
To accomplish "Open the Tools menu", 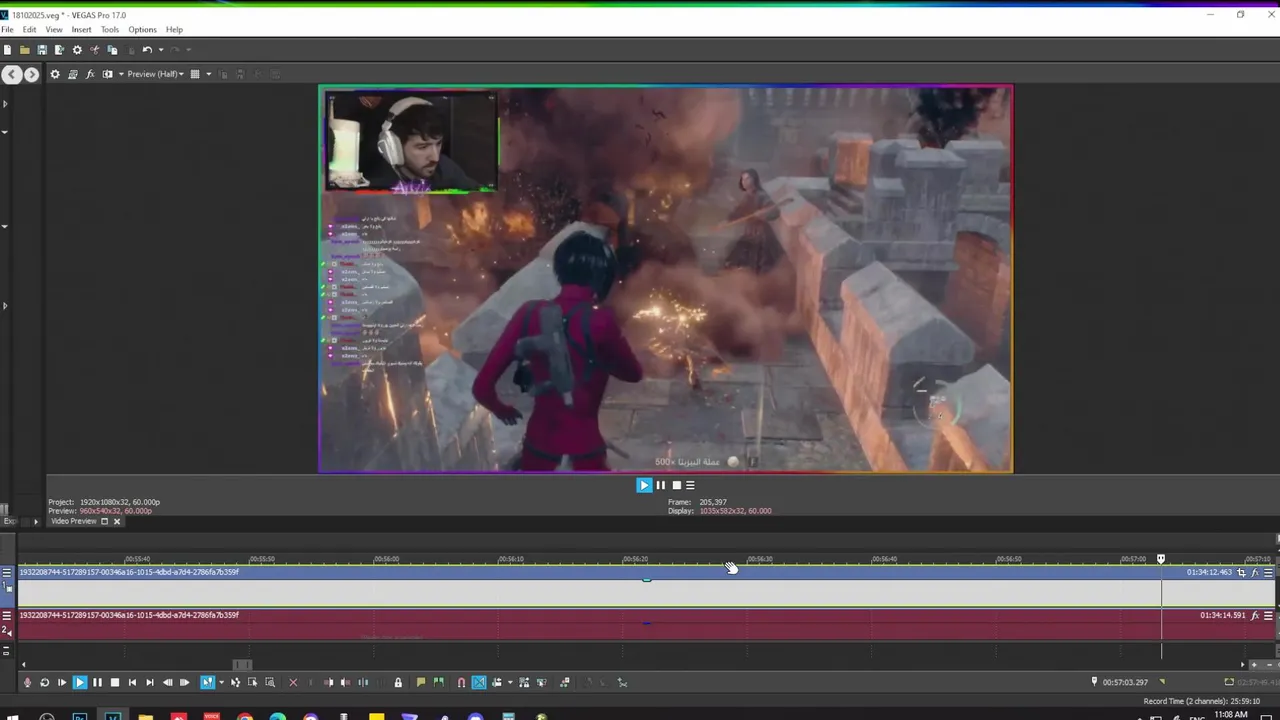I will pos(110,30).
